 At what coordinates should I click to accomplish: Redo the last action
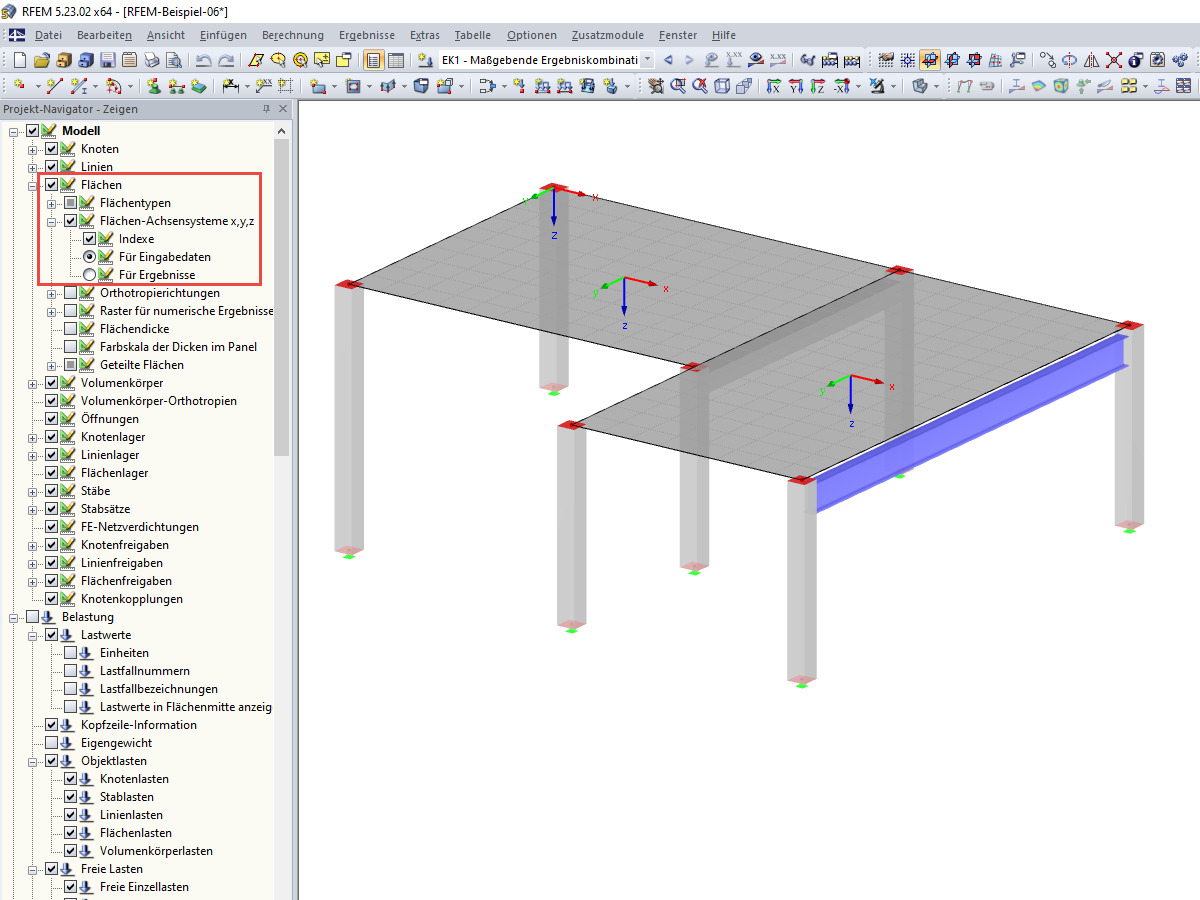click(227, 60)
